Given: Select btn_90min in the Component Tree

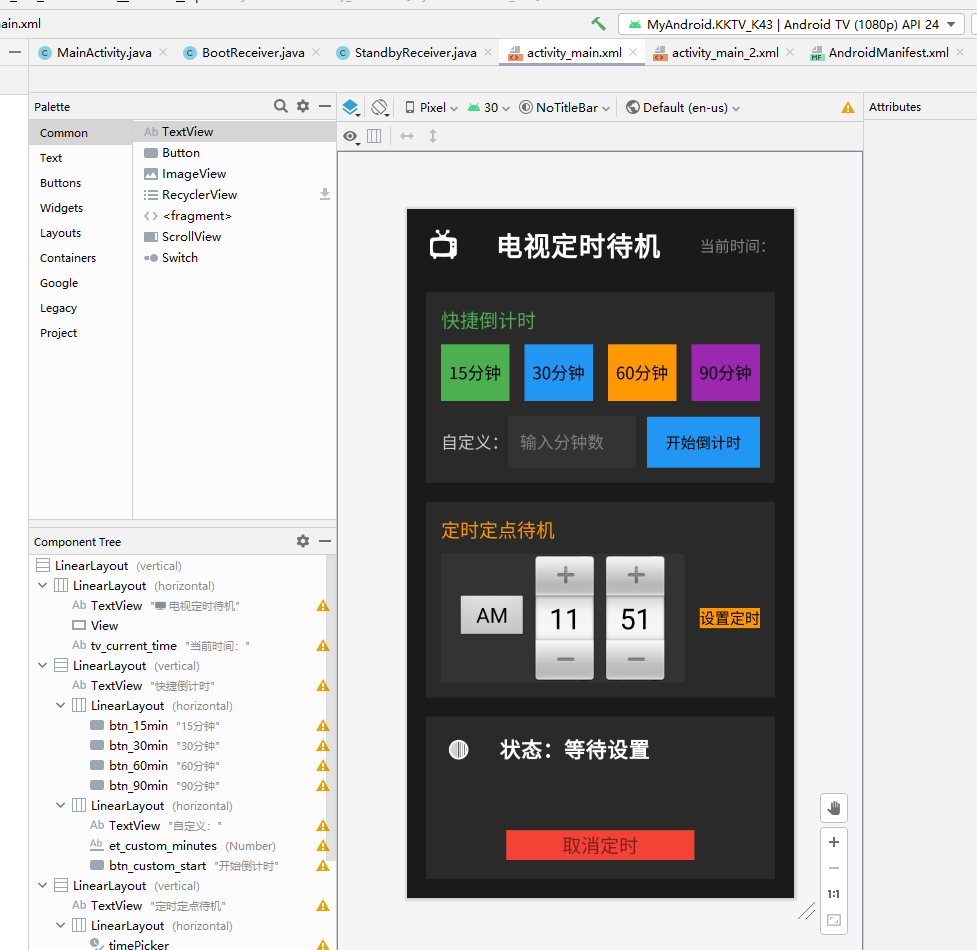Looking at the screenshot, I should click(x=139, y=785).
